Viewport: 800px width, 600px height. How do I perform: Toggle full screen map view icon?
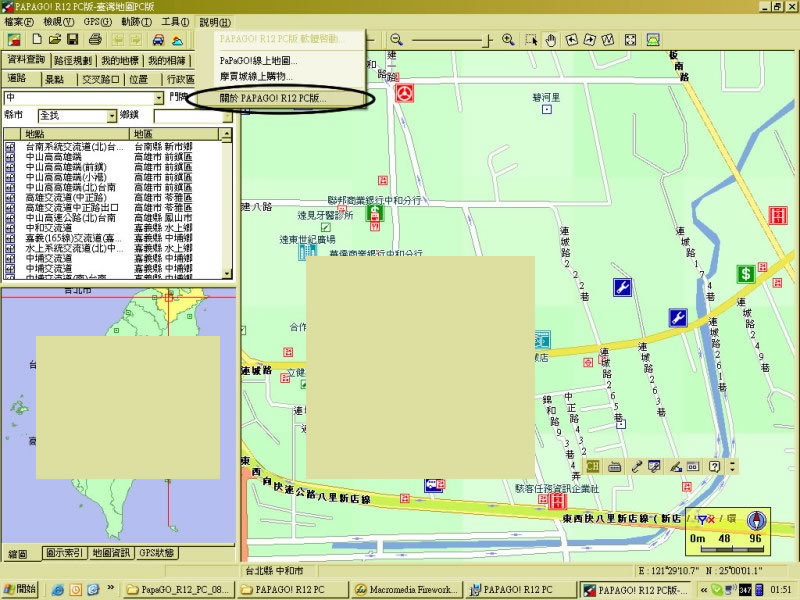click(631, 40)
